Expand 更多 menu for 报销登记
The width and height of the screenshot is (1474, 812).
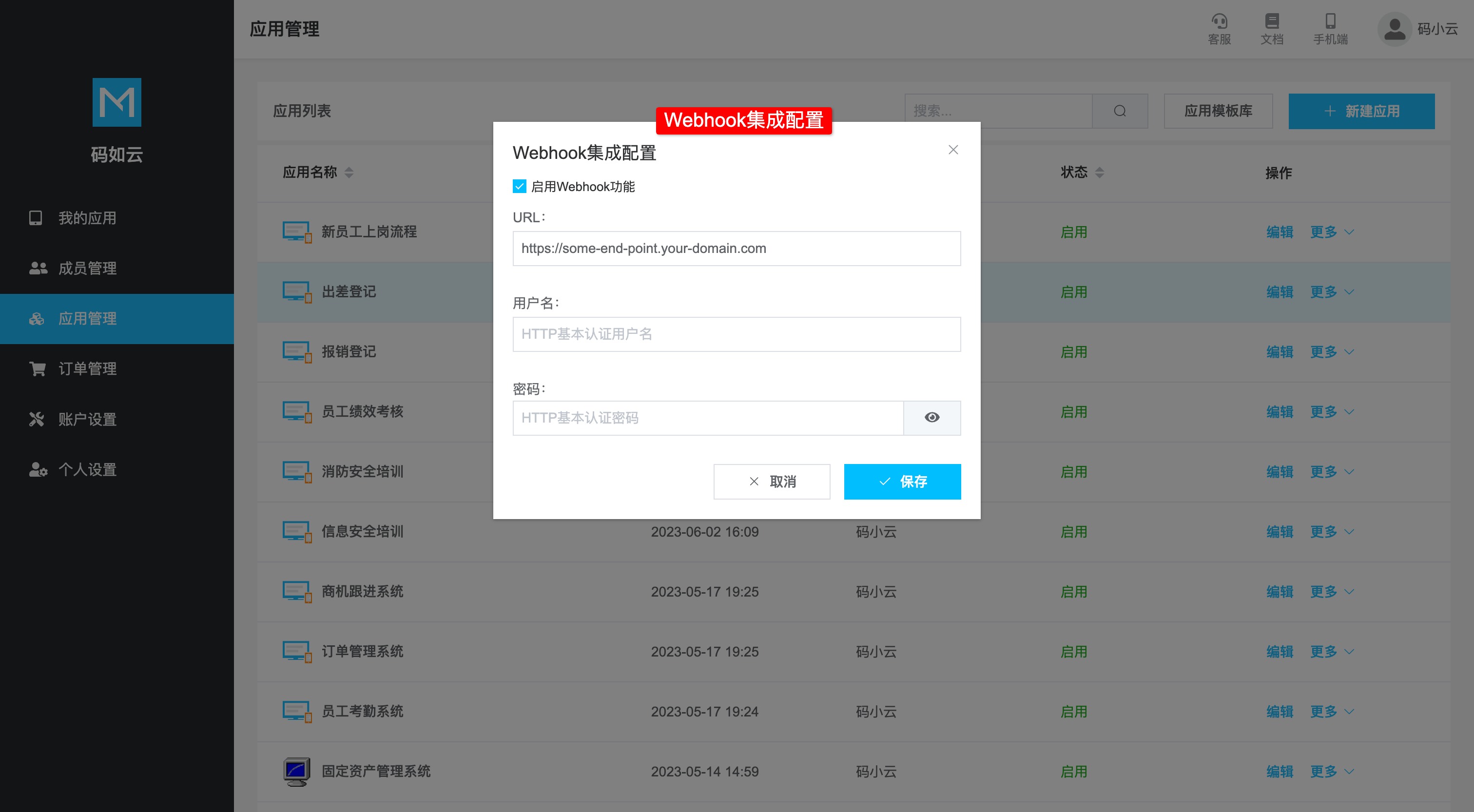[1332, 352]
